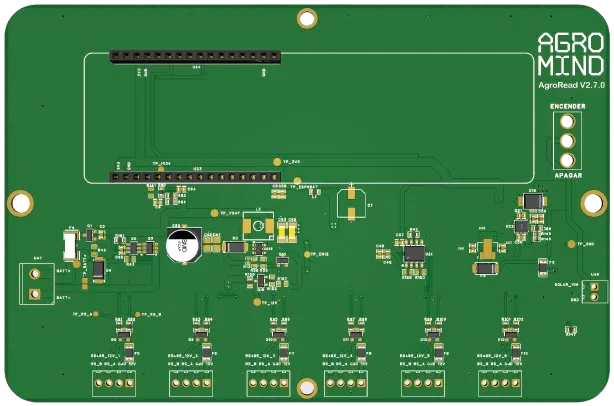Click the TP_RS_A test point pad

pos(96,314)
